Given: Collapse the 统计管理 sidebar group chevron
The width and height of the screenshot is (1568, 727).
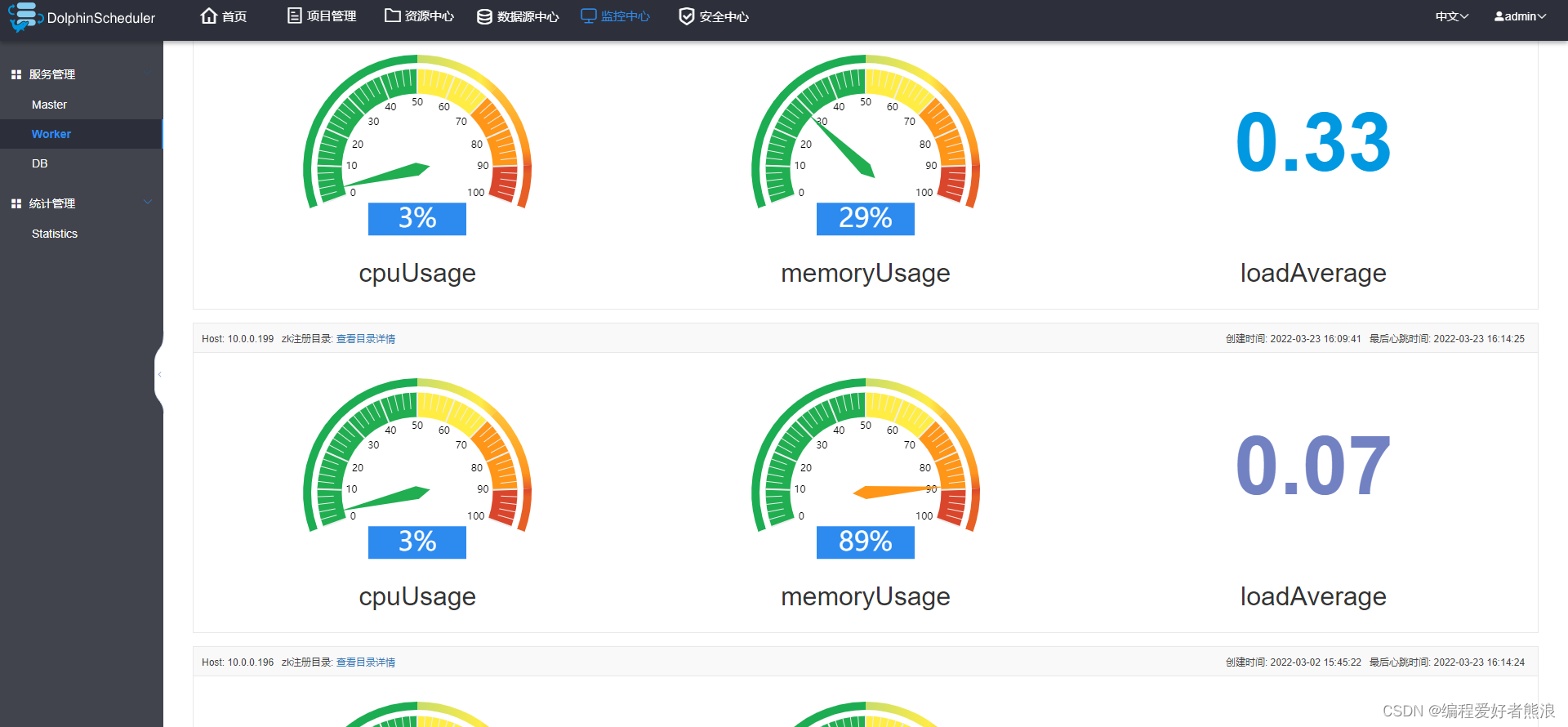Looking at the screenshot, I should (x=148, y=203).
